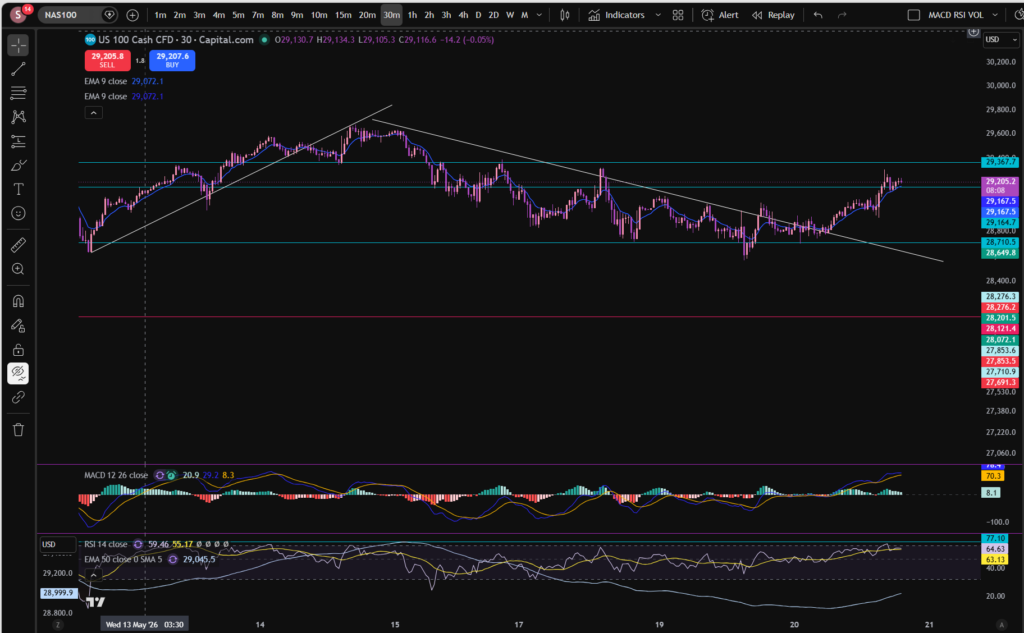Screen dimensions: 1024x633
Task: Expand the timeframe list chevron
Action: pyautogui.click(x=539, y=15)
